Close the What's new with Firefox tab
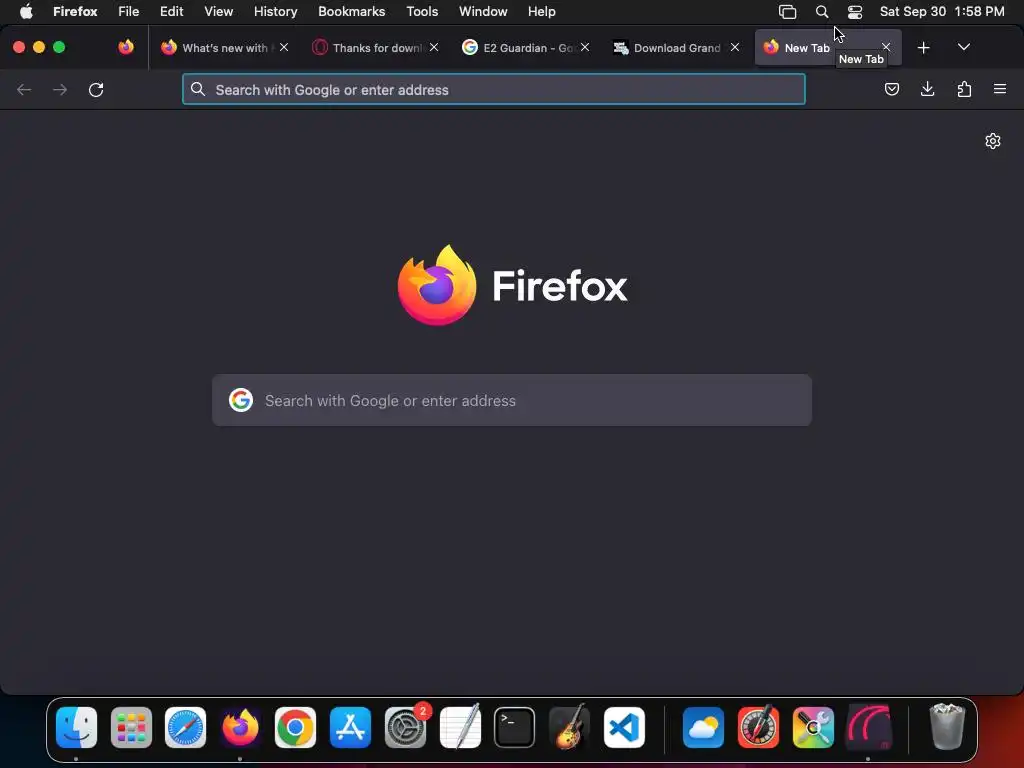 tap(283, 47)
